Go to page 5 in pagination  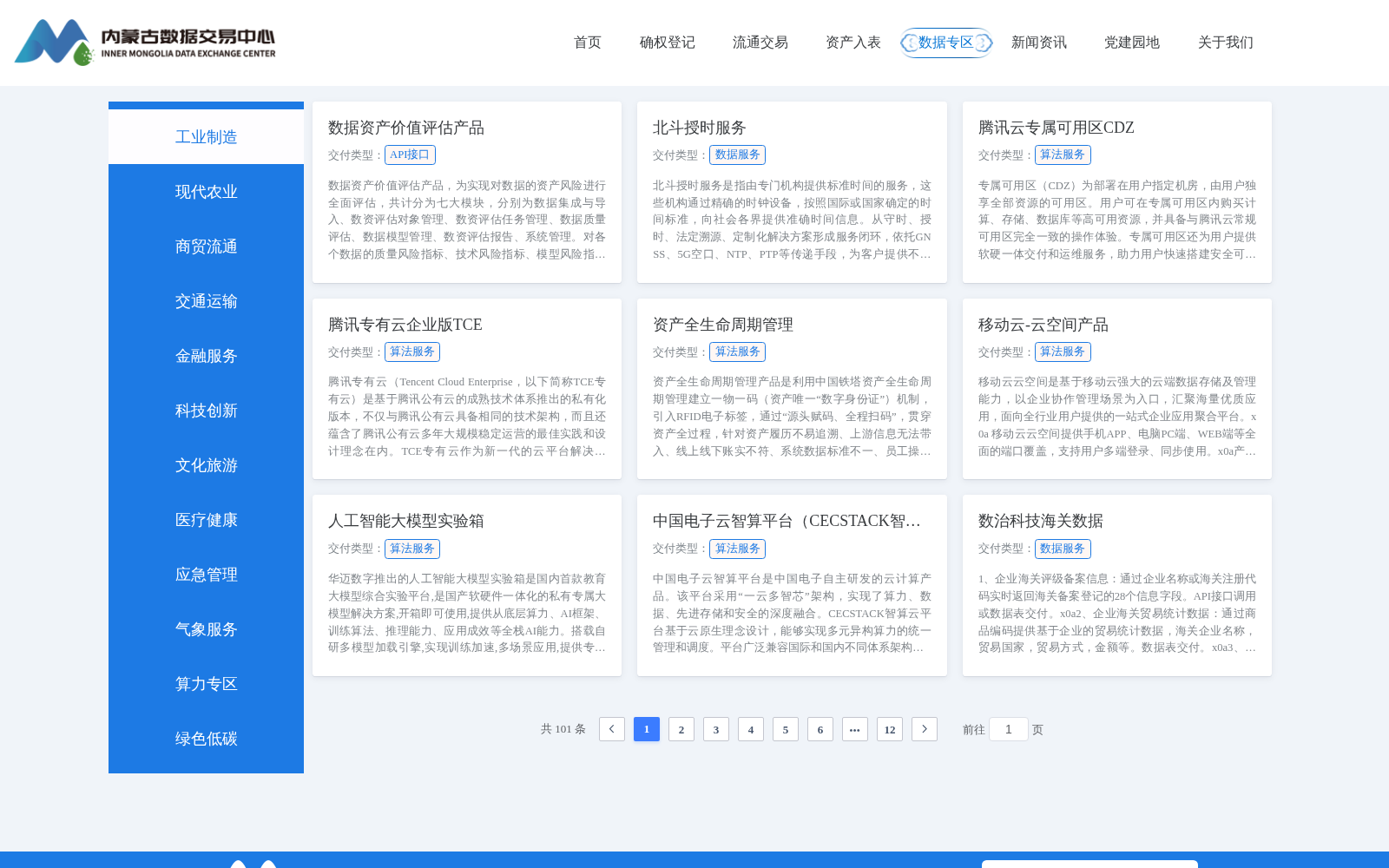tap(786, 729)
